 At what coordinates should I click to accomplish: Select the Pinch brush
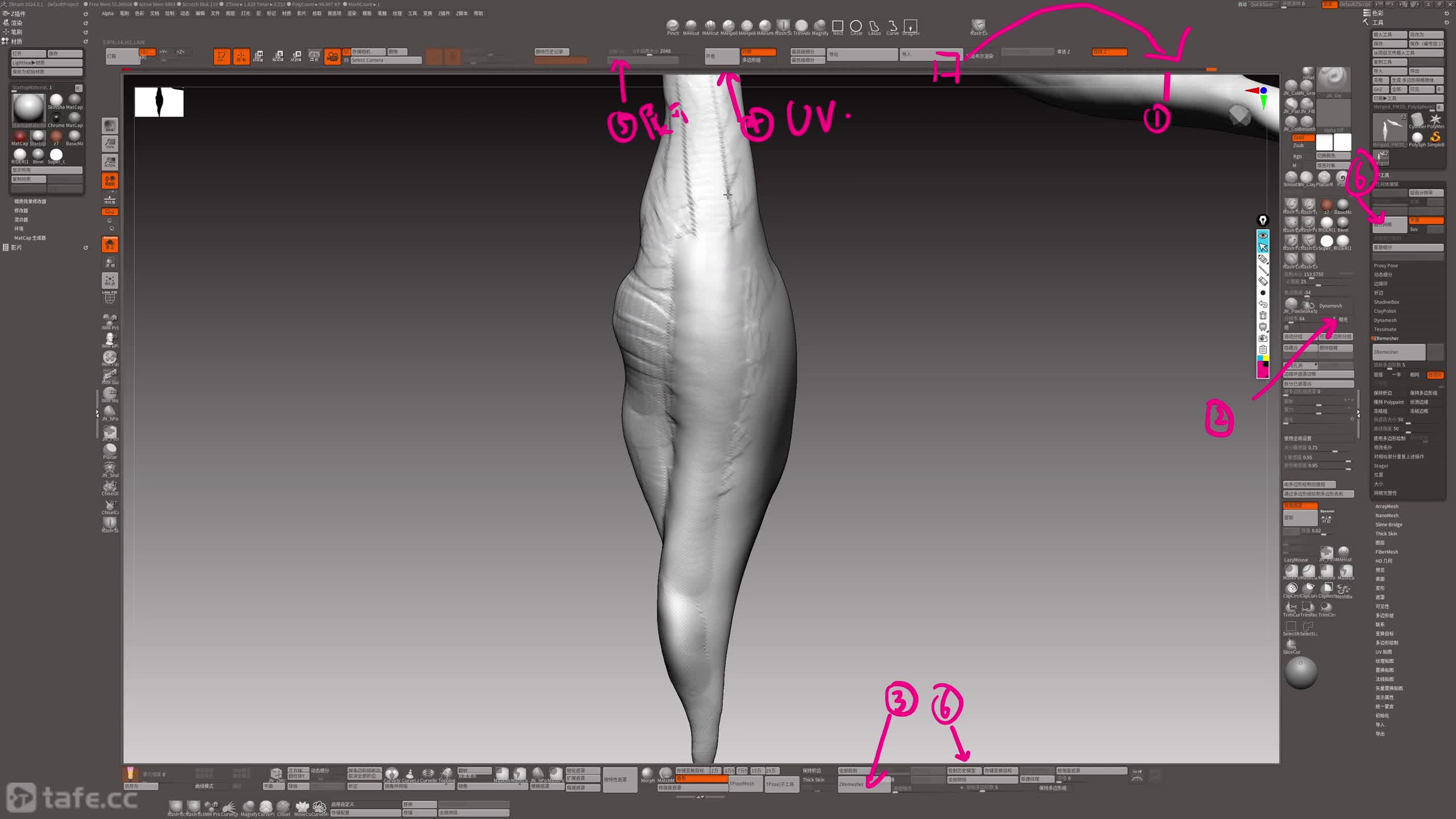672,26
